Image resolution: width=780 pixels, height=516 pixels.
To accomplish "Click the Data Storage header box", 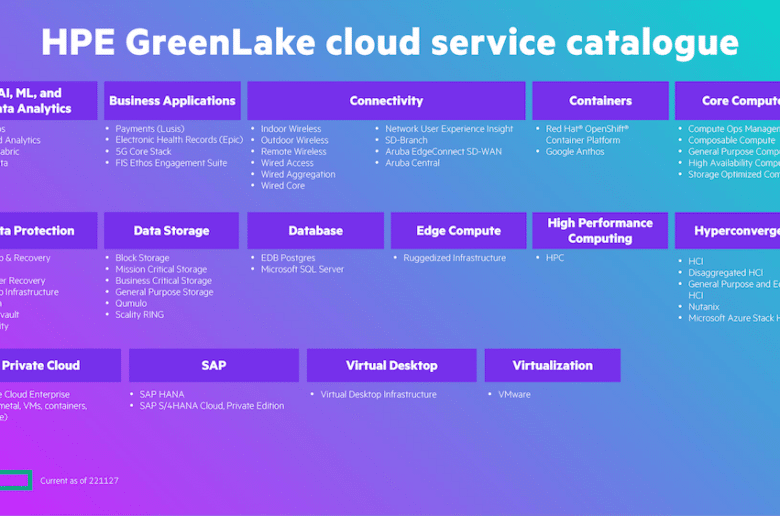I will 171,230.
